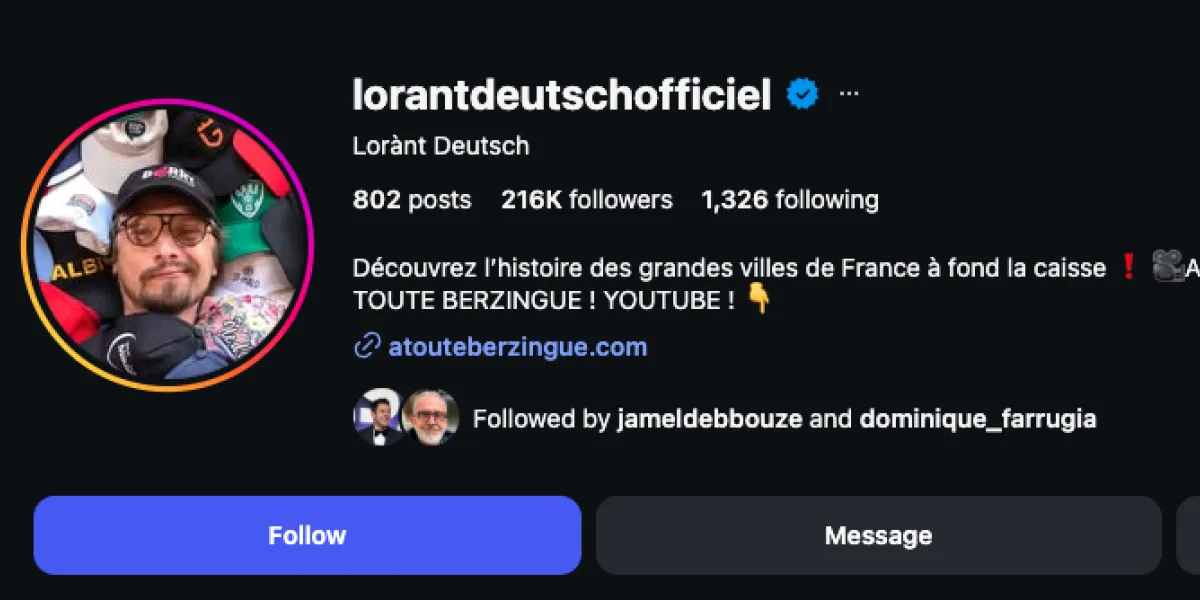Click the red exclamation mark emoji in the bio
Screen dimensions: 1200x600
click(x=1128, y=268)
